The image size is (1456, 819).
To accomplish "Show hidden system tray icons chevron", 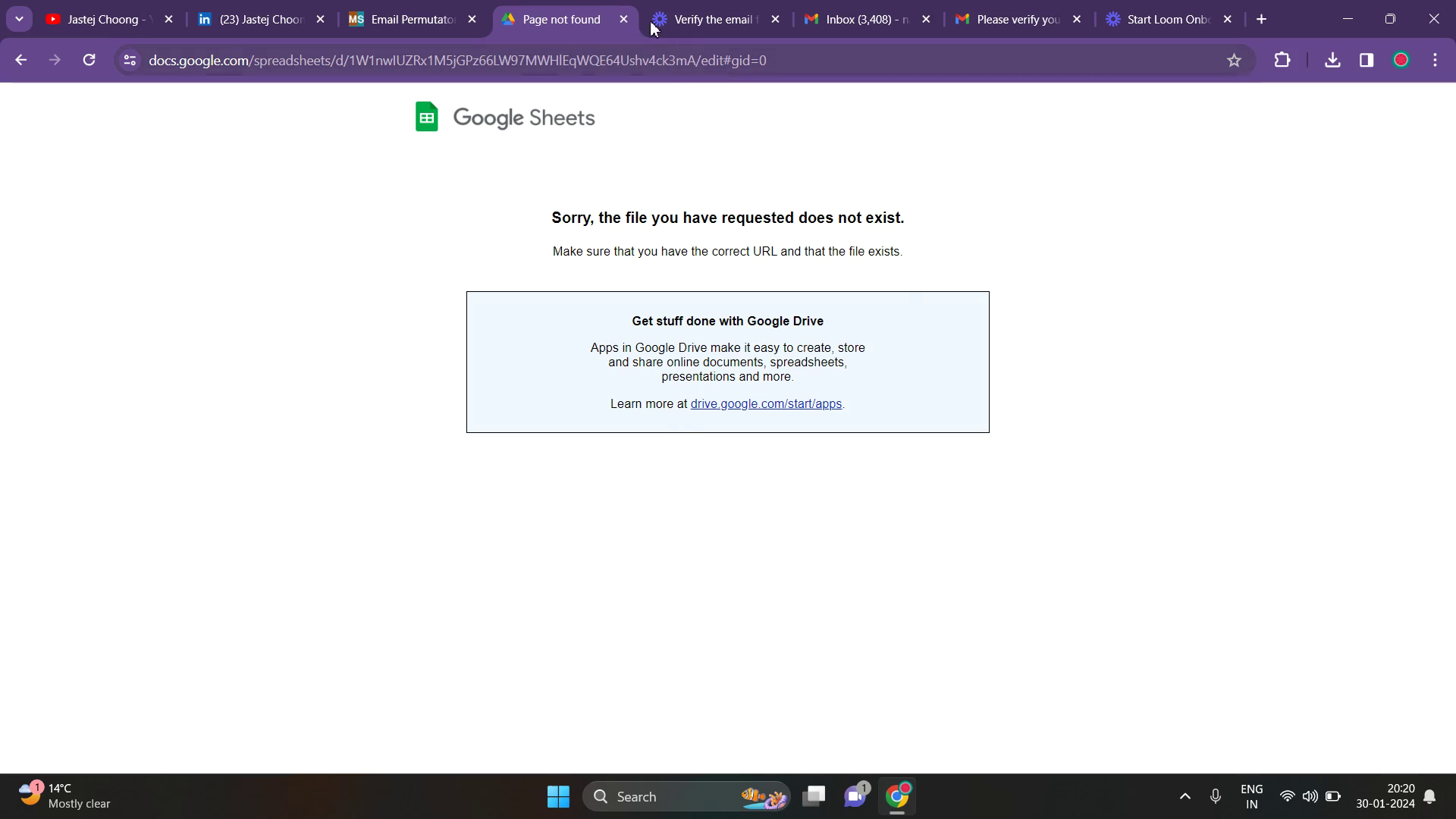I will pyautogui.click(x=1185, y=796).
